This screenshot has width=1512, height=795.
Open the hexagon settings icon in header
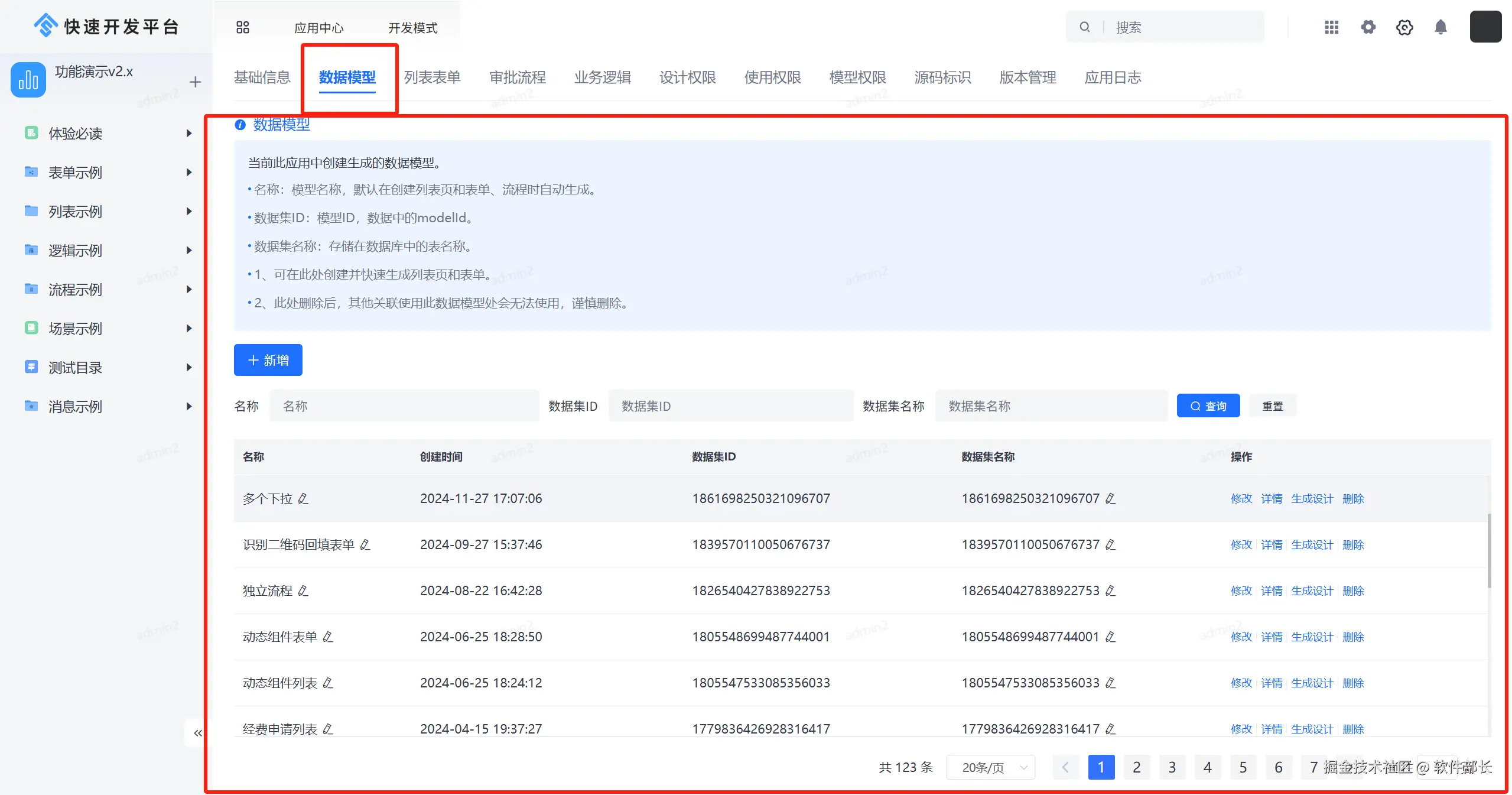[1404, 27]
